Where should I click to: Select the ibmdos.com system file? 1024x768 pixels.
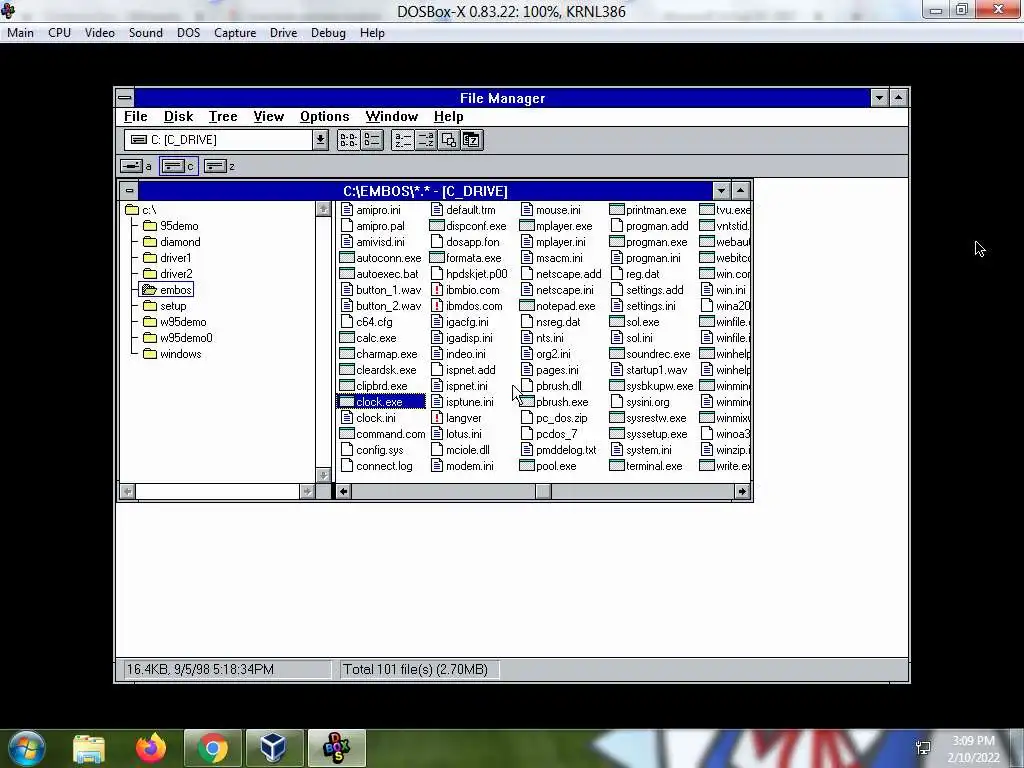tap(467, 306)
